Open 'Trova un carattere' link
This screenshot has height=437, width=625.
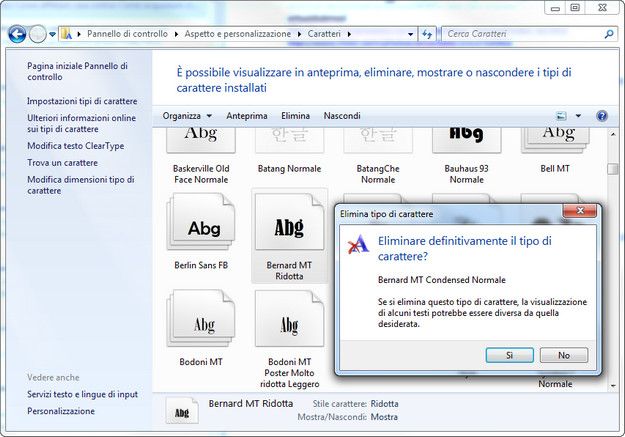(x=63, y=163)
